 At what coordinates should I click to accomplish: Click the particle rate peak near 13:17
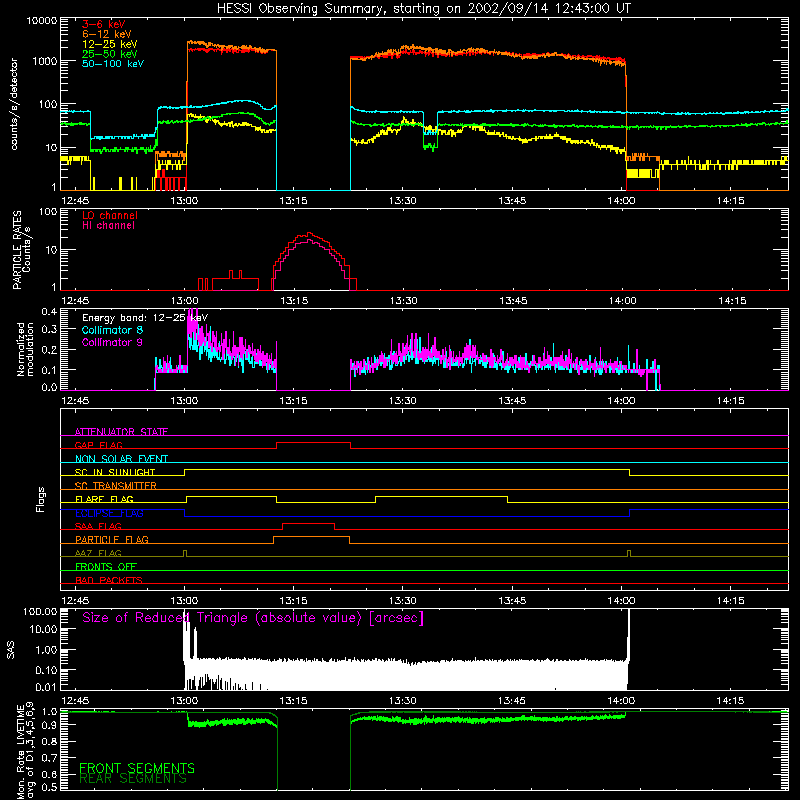[x=309, y=234]
